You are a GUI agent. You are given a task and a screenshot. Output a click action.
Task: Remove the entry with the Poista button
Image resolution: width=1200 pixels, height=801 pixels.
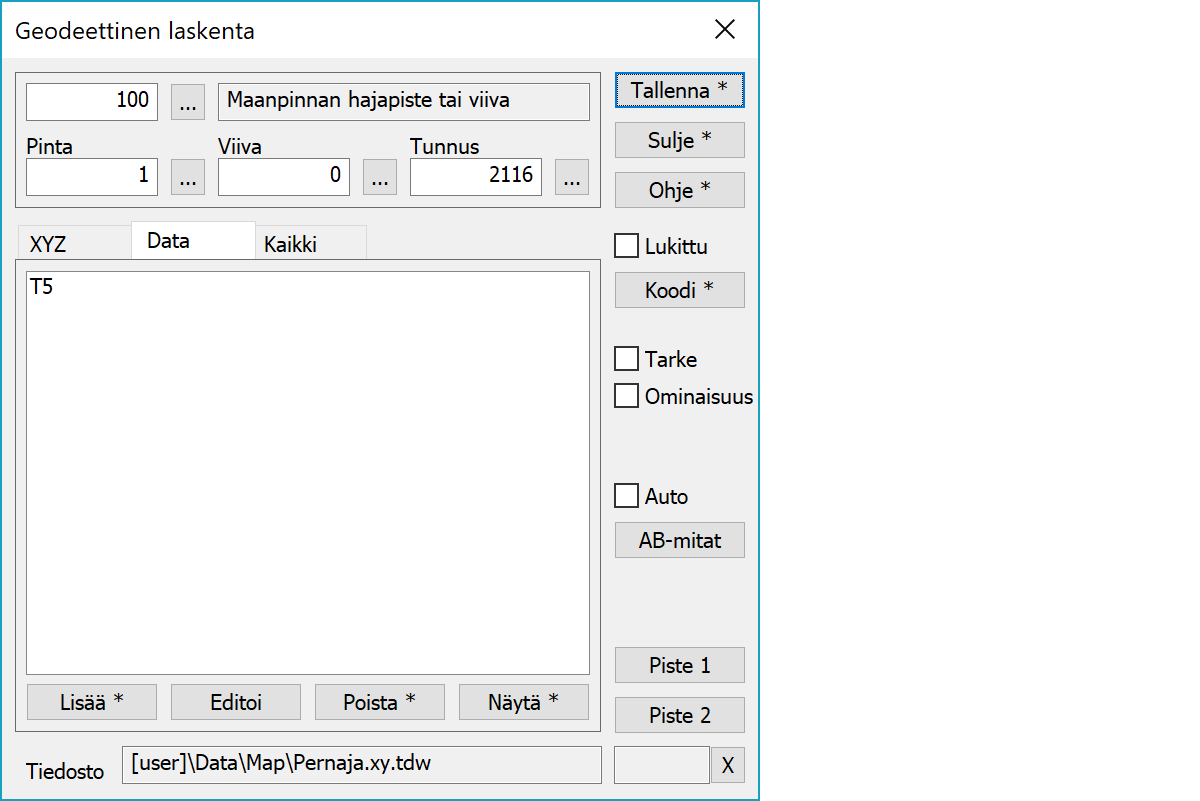(x=379, y=702)
